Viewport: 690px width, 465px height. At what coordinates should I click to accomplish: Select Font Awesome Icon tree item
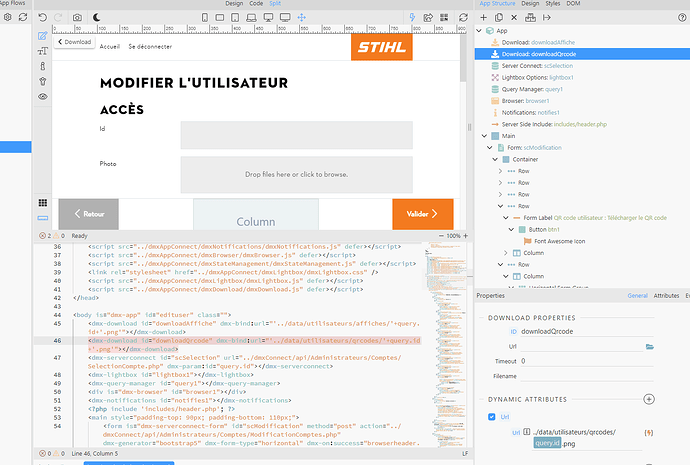tap(559, 241)
